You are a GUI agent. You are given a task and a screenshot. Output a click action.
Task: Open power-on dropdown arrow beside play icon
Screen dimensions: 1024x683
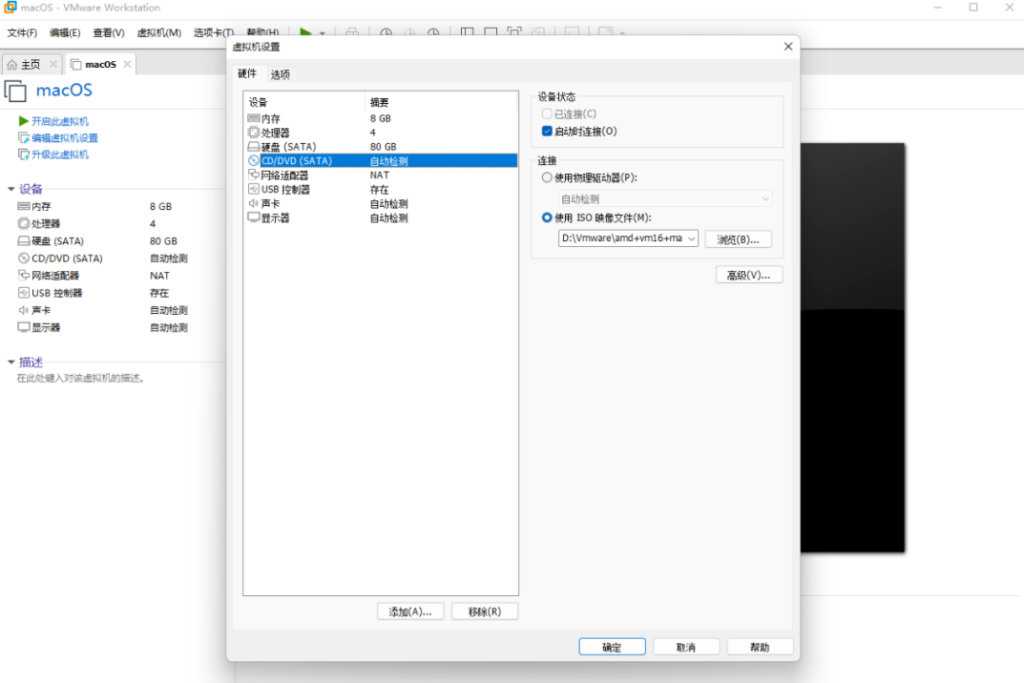click(322, 33)
